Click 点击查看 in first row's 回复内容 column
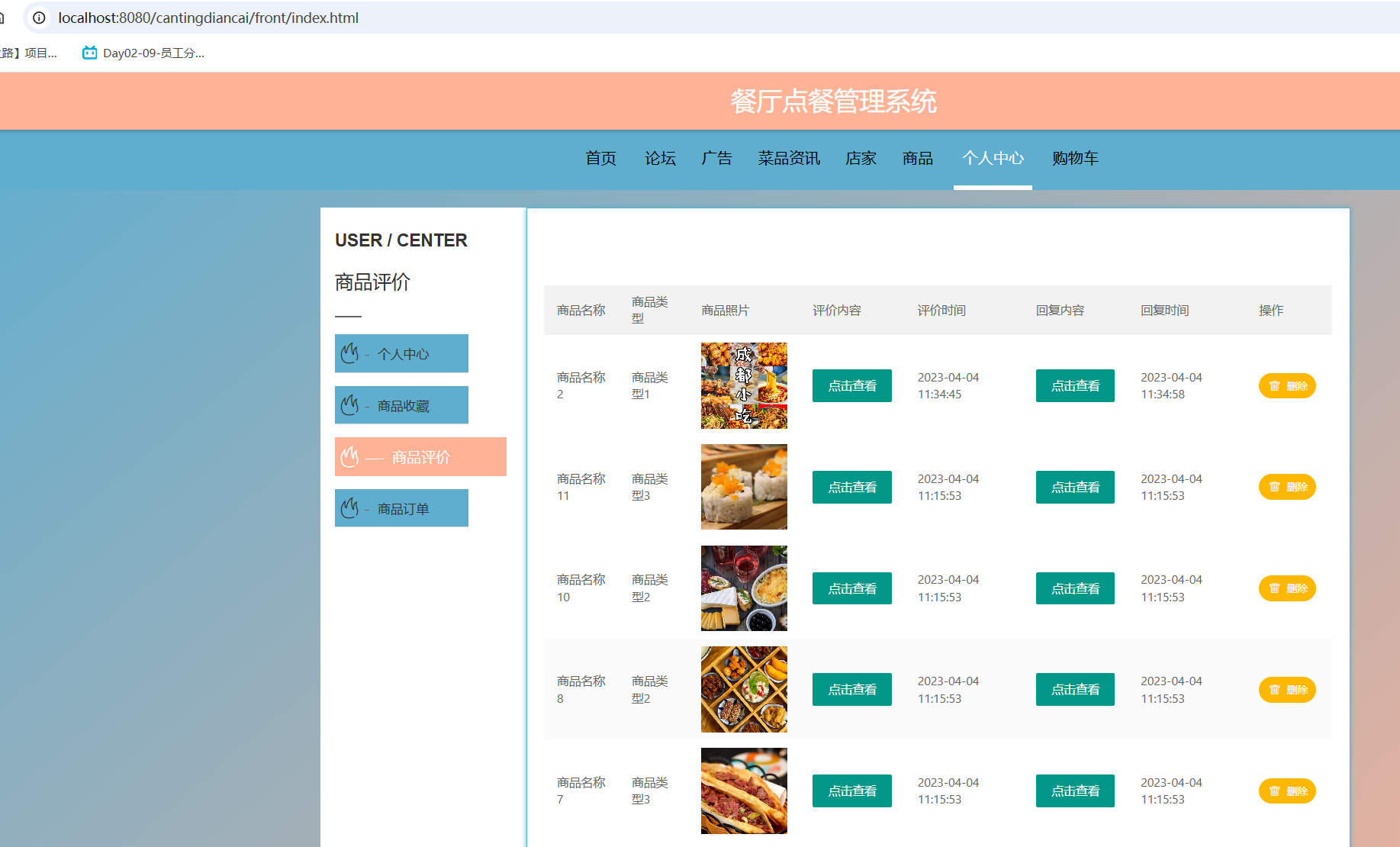 coord(1074,385)
